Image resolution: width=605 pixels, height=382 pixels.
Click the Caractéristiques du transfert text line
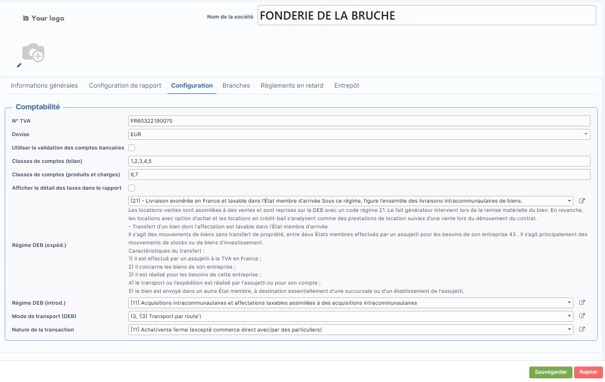tap(166, 251)
